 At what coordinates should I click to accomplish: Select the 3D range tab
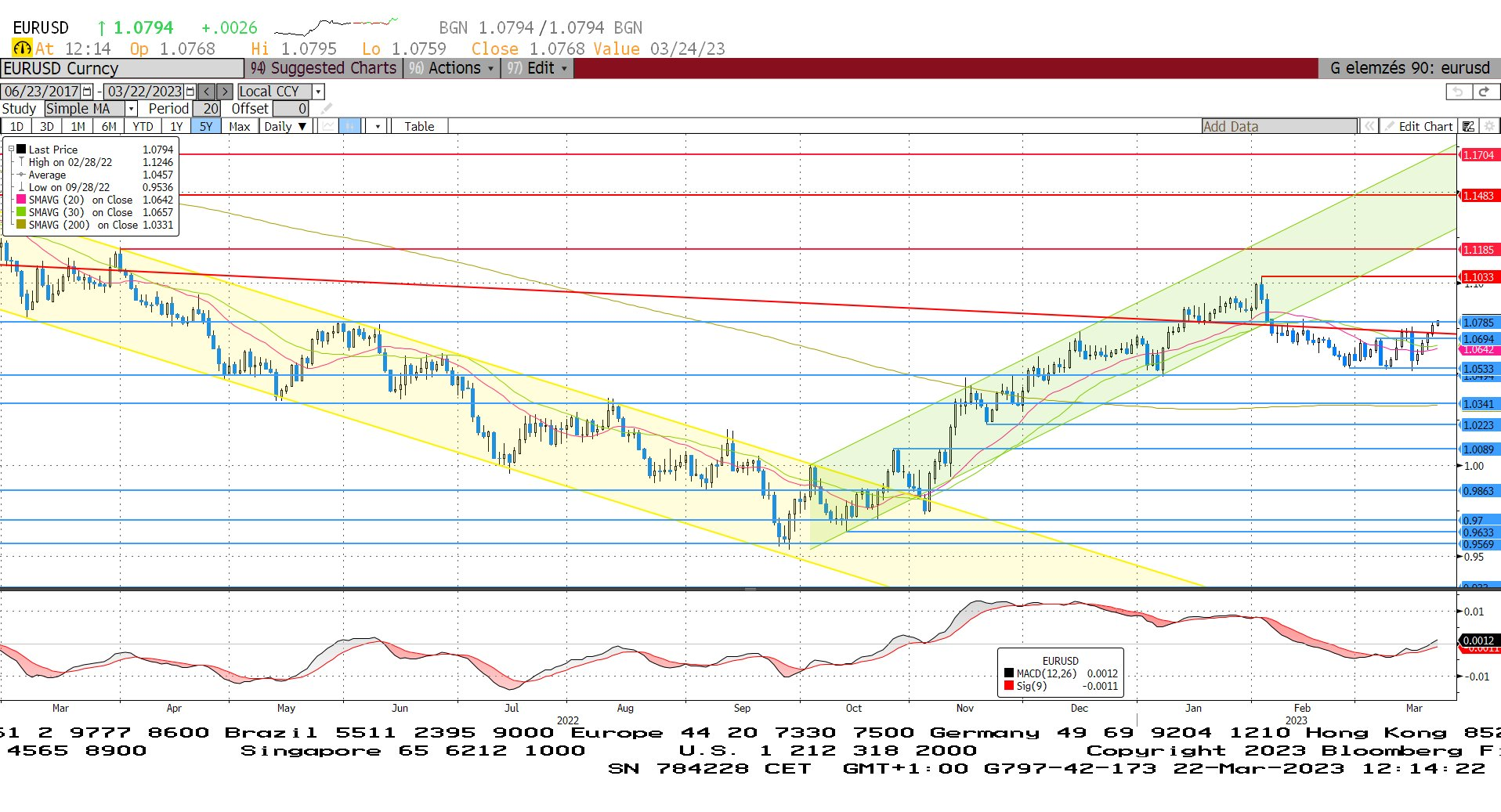click(x=47, y=126)
